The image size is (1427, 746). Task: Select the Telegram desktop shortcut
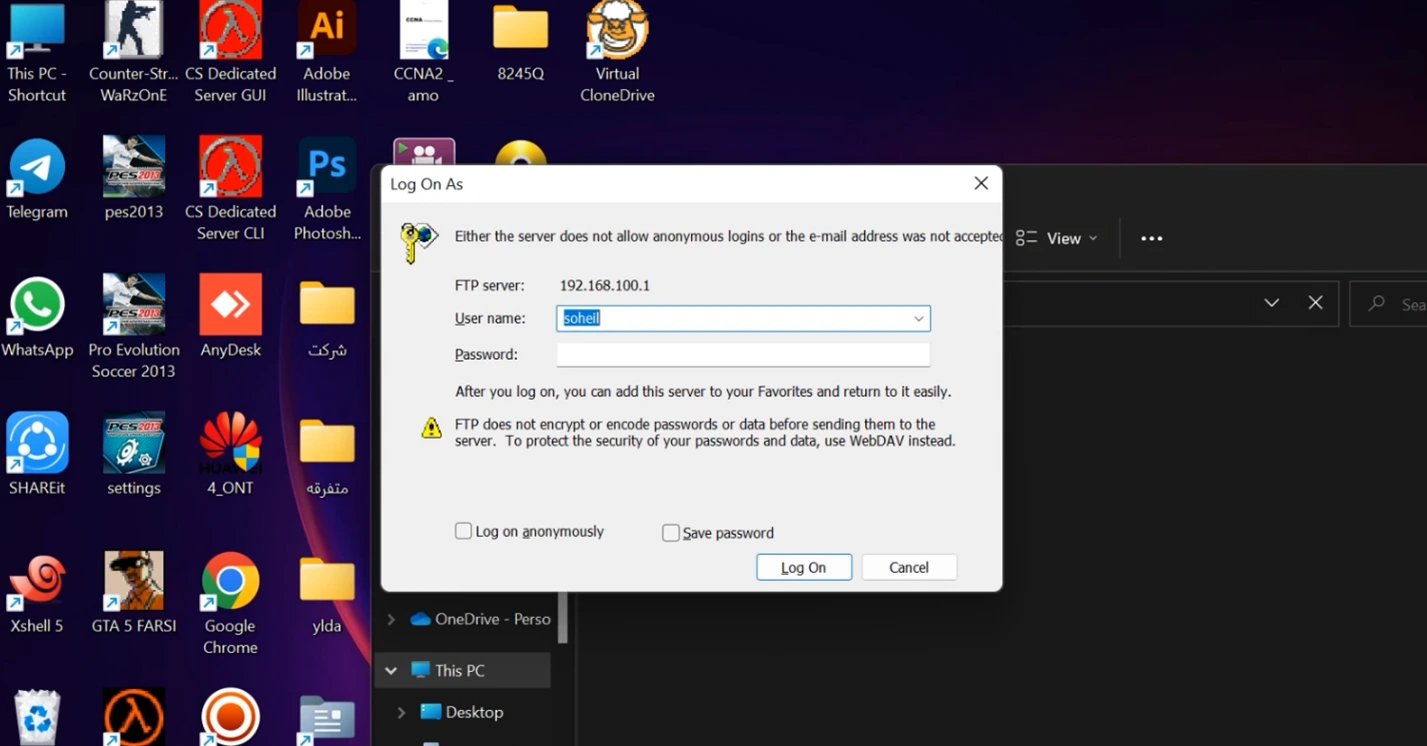coord(37,180)
